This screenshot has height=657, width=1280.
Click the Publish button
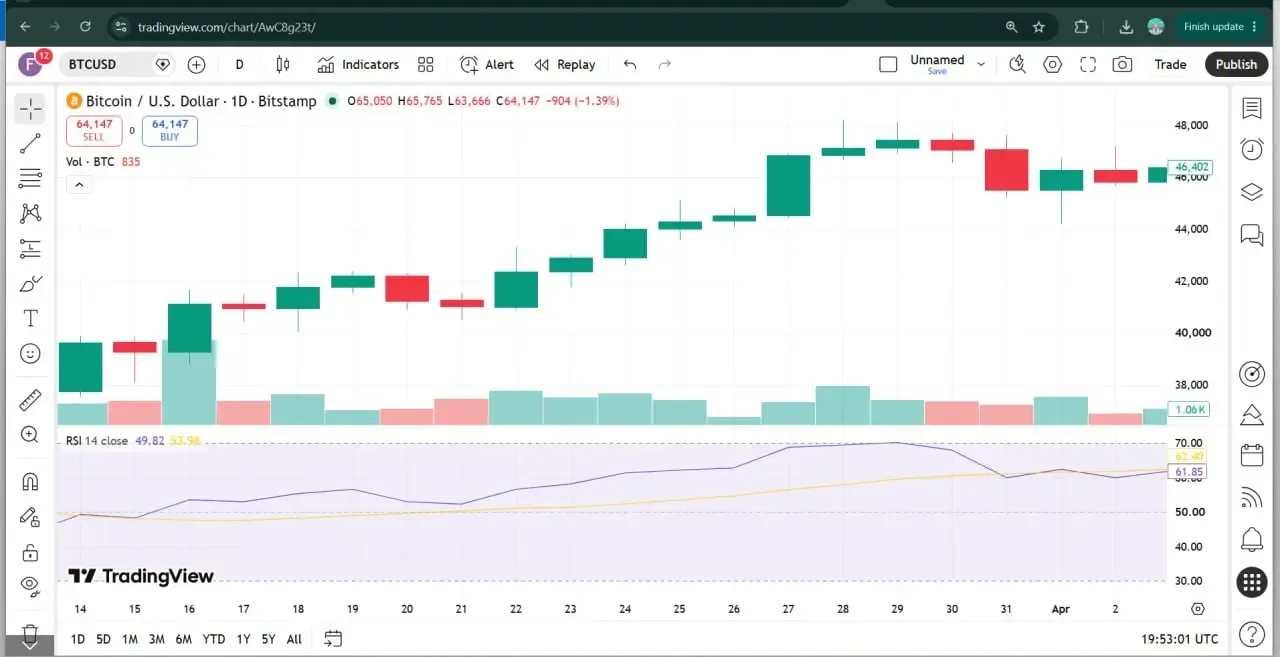1236,64
